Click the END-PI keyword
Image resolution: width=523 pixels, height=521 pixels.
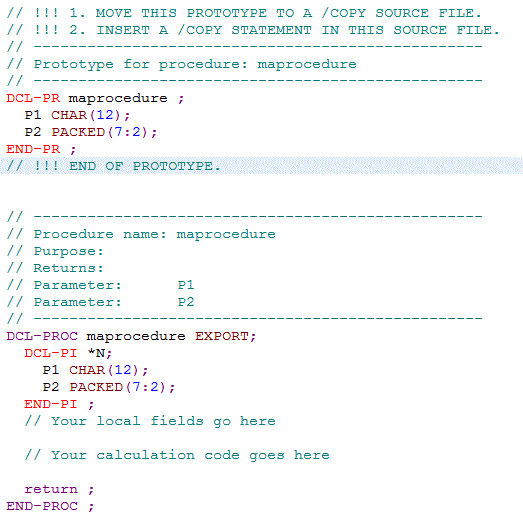click(x=51, y=404)
